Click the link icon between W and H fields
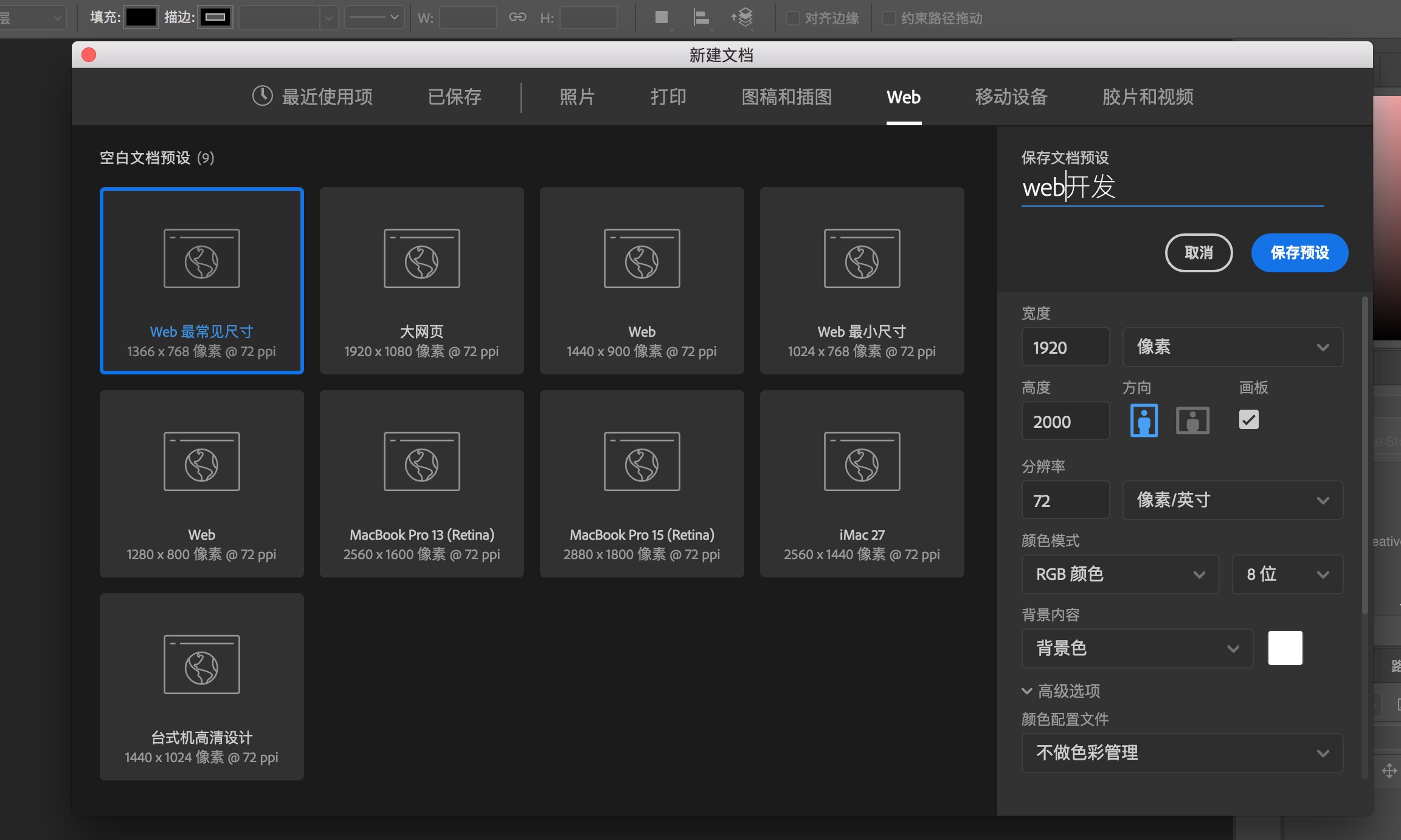Screen dimensions: 1401x840 pyautogui.click(x=517, y=18)
